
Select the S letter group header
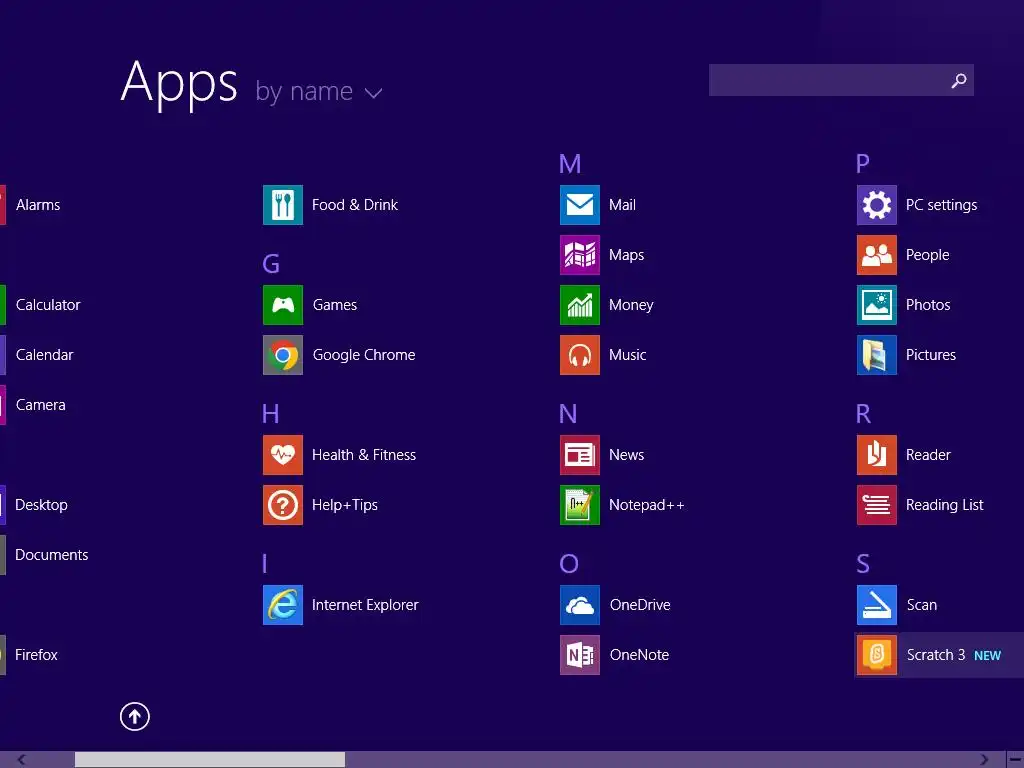pos(863,563)
